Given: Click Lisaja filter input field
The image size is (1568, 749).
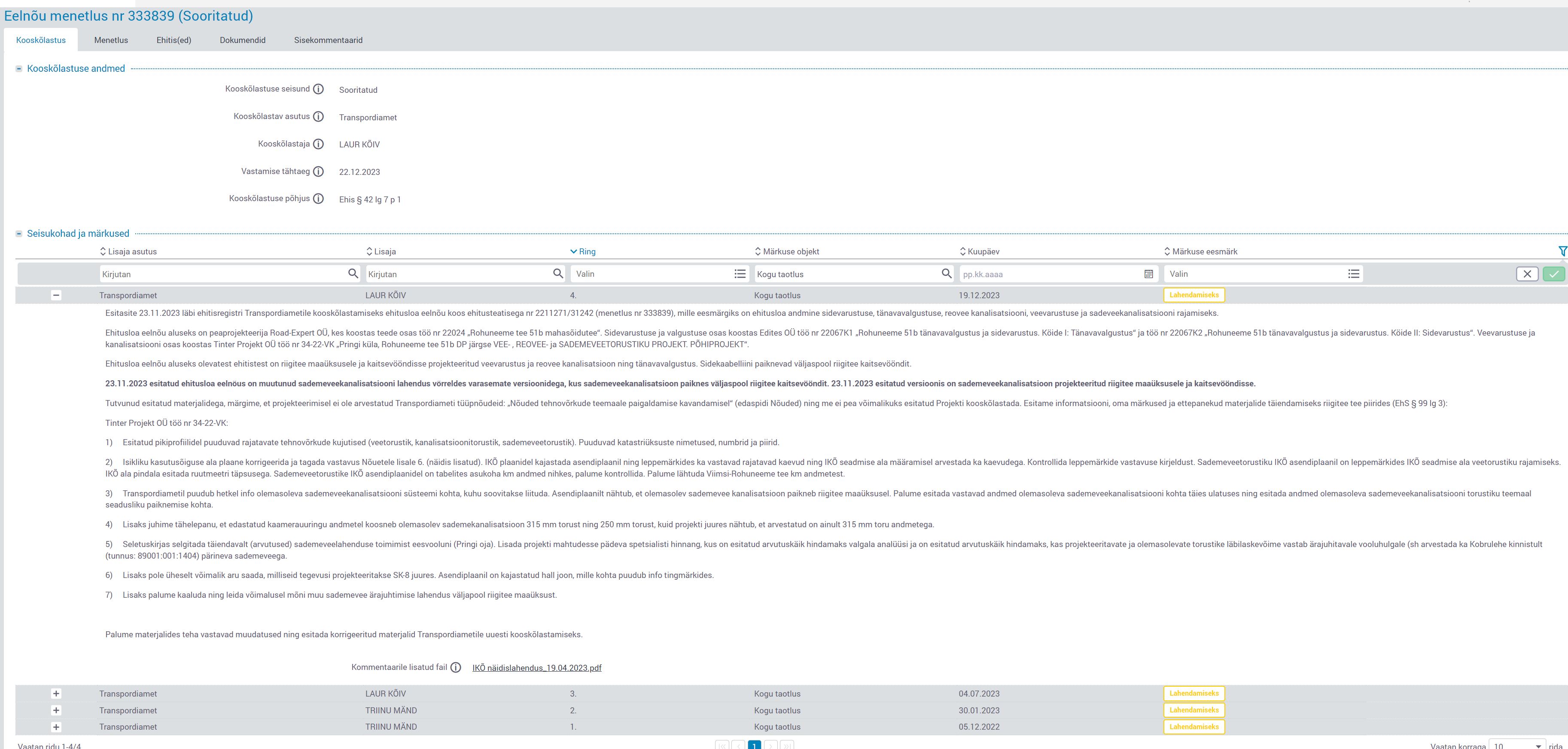Looking at the screenshot, I should (x=466, y=274).
